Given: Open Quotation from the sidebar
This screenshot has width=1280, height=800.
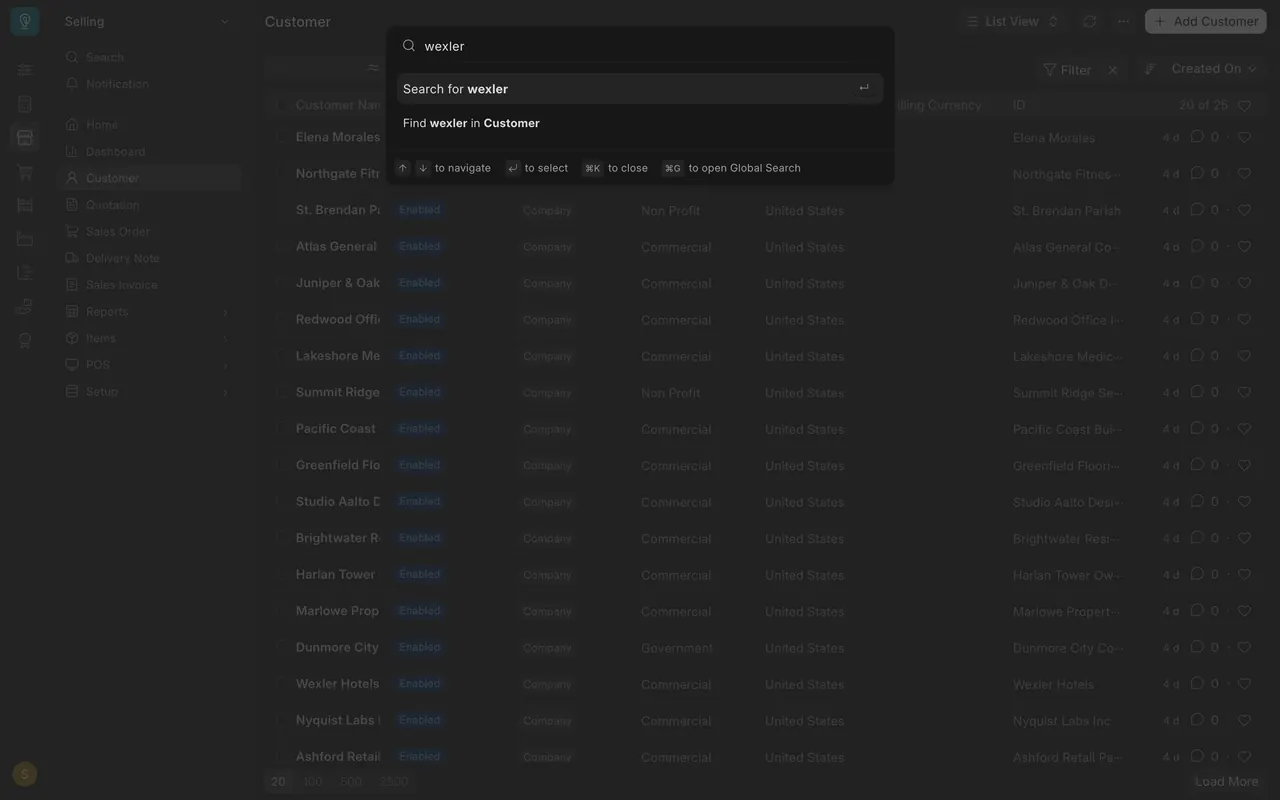Looking at the screenshot, I should [112, 205].
